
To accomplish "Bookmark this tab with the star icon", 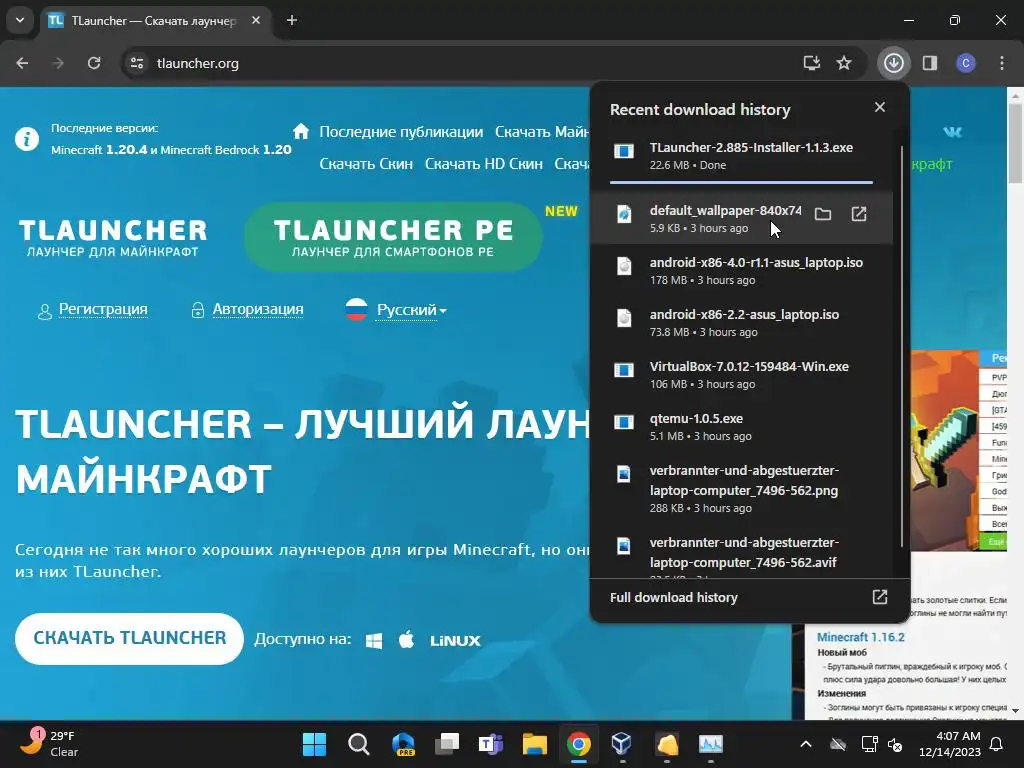I will tap(844, 63).
